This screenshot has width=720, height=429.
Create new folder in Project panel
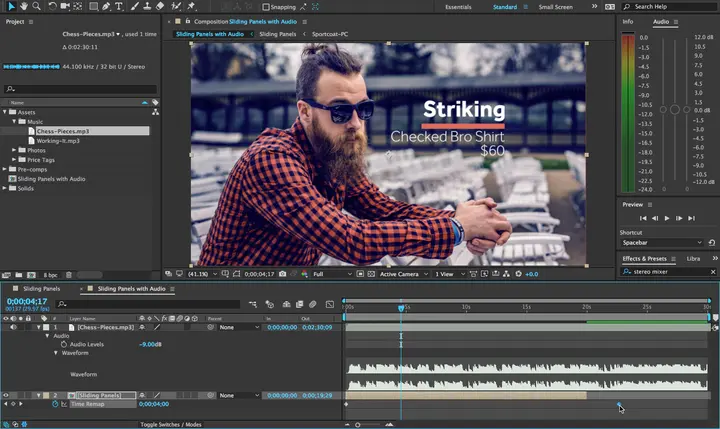tap(19, 275)
